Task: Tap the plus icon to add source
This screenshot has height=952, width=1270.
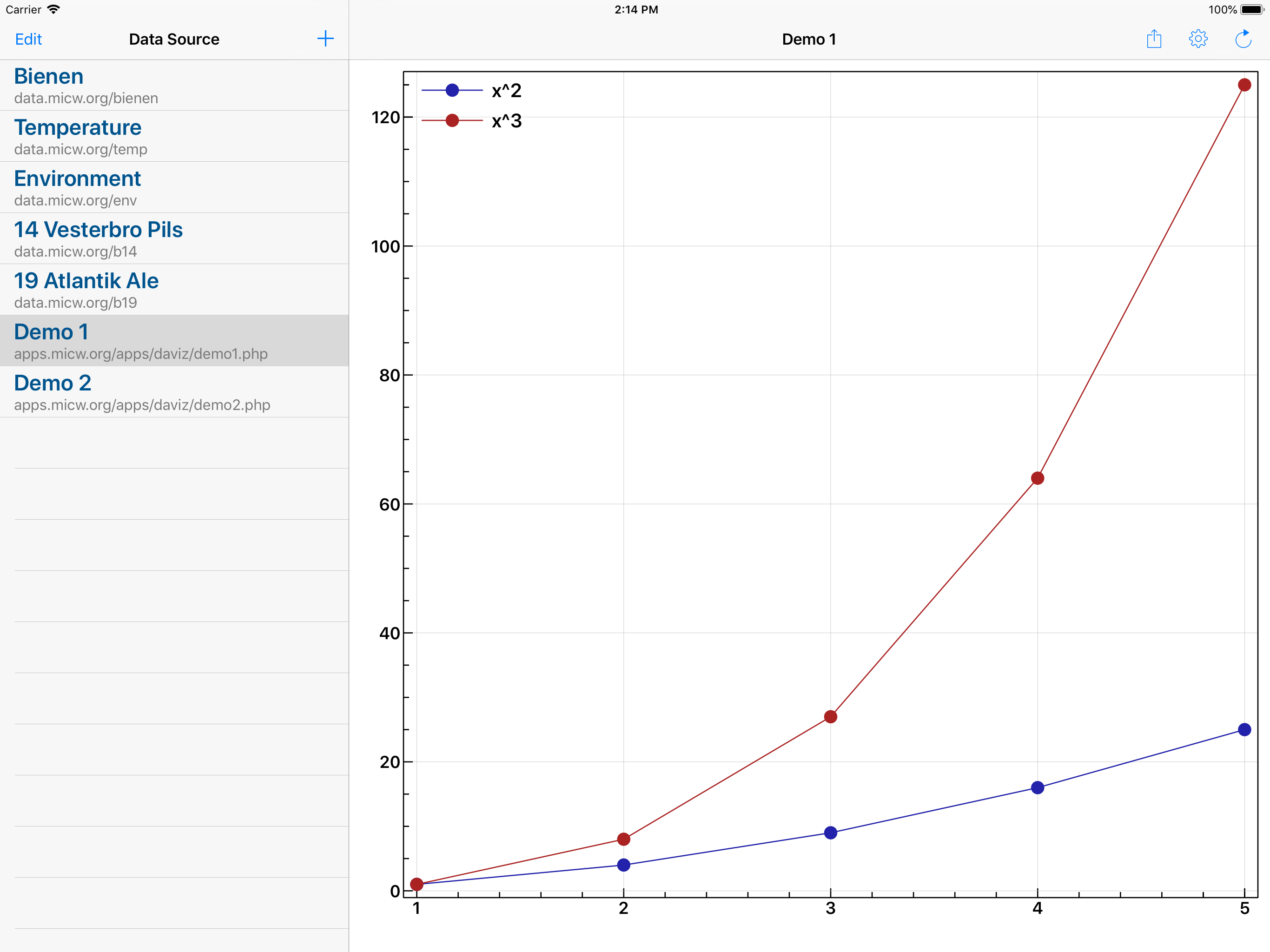Action: click(325, 39)
